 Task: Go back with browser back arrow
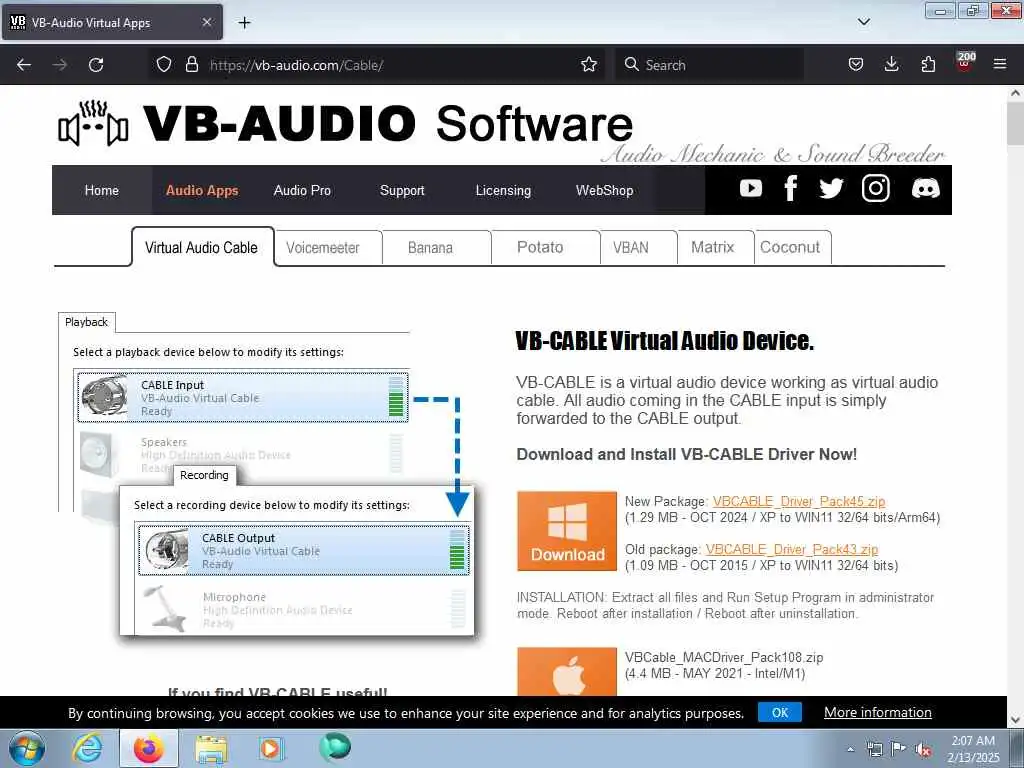coord(24,65)
